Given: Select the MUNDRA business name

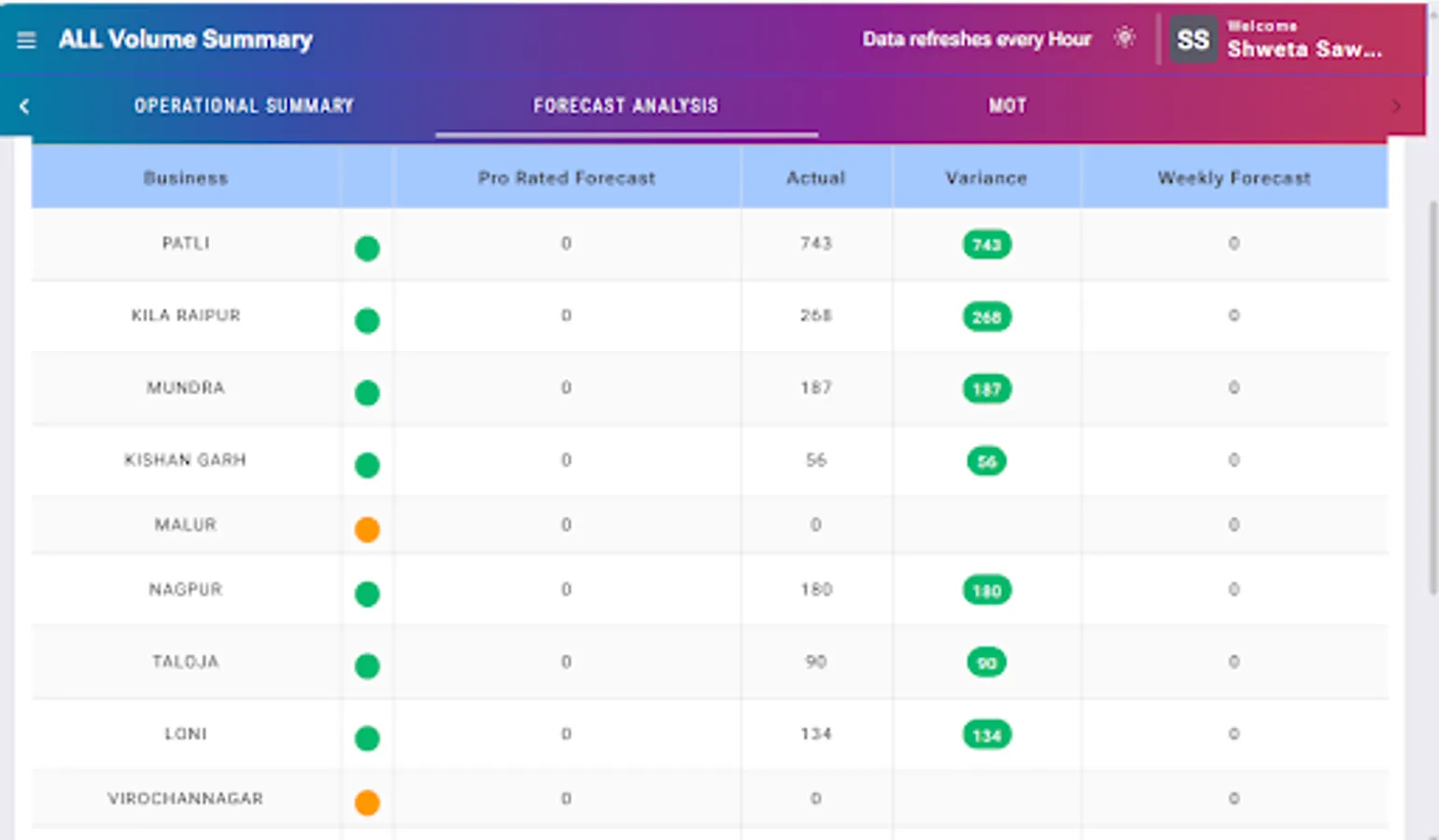Looking at the screenshot, I should (x=186, y=387).
